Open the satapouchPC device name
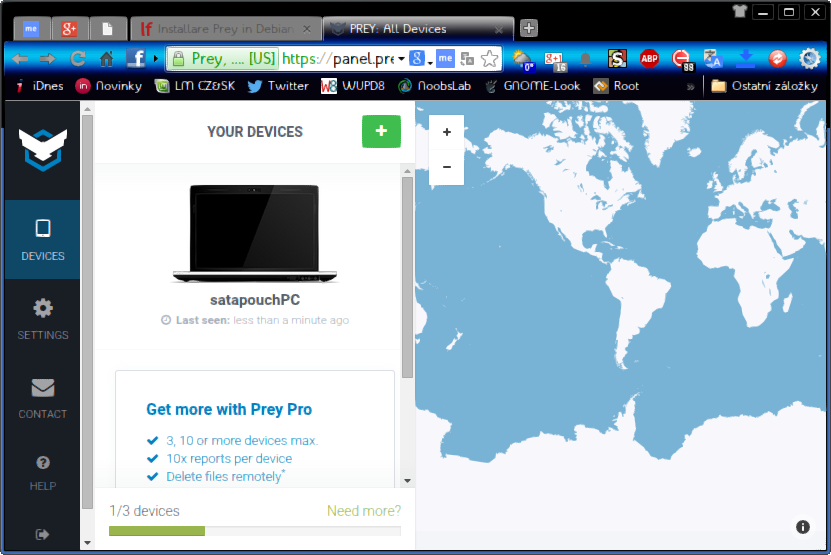The width and height of the screenshot is (831, 555). tap(255, 300)
